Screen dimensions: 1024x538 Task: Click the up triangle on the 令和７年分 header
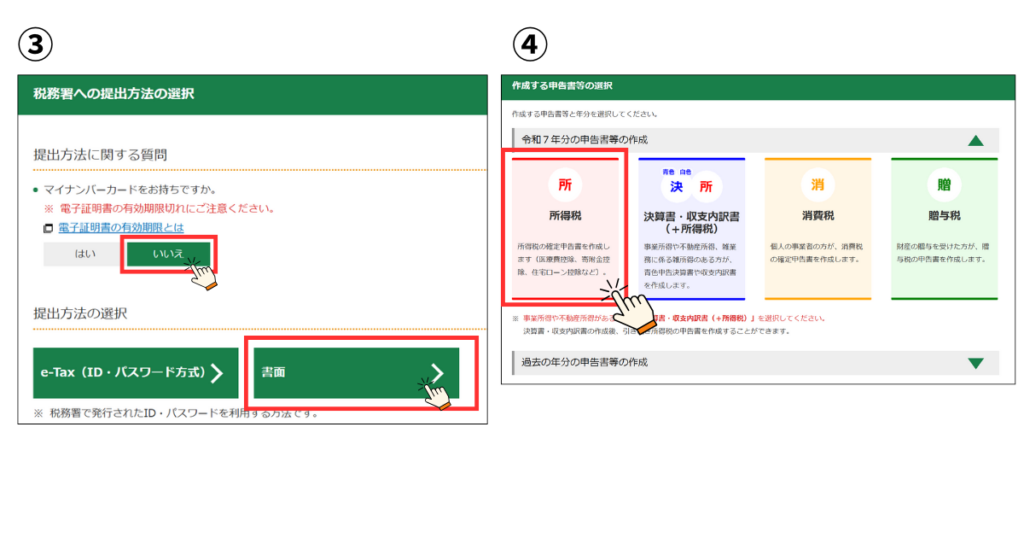tap(976, 140)
